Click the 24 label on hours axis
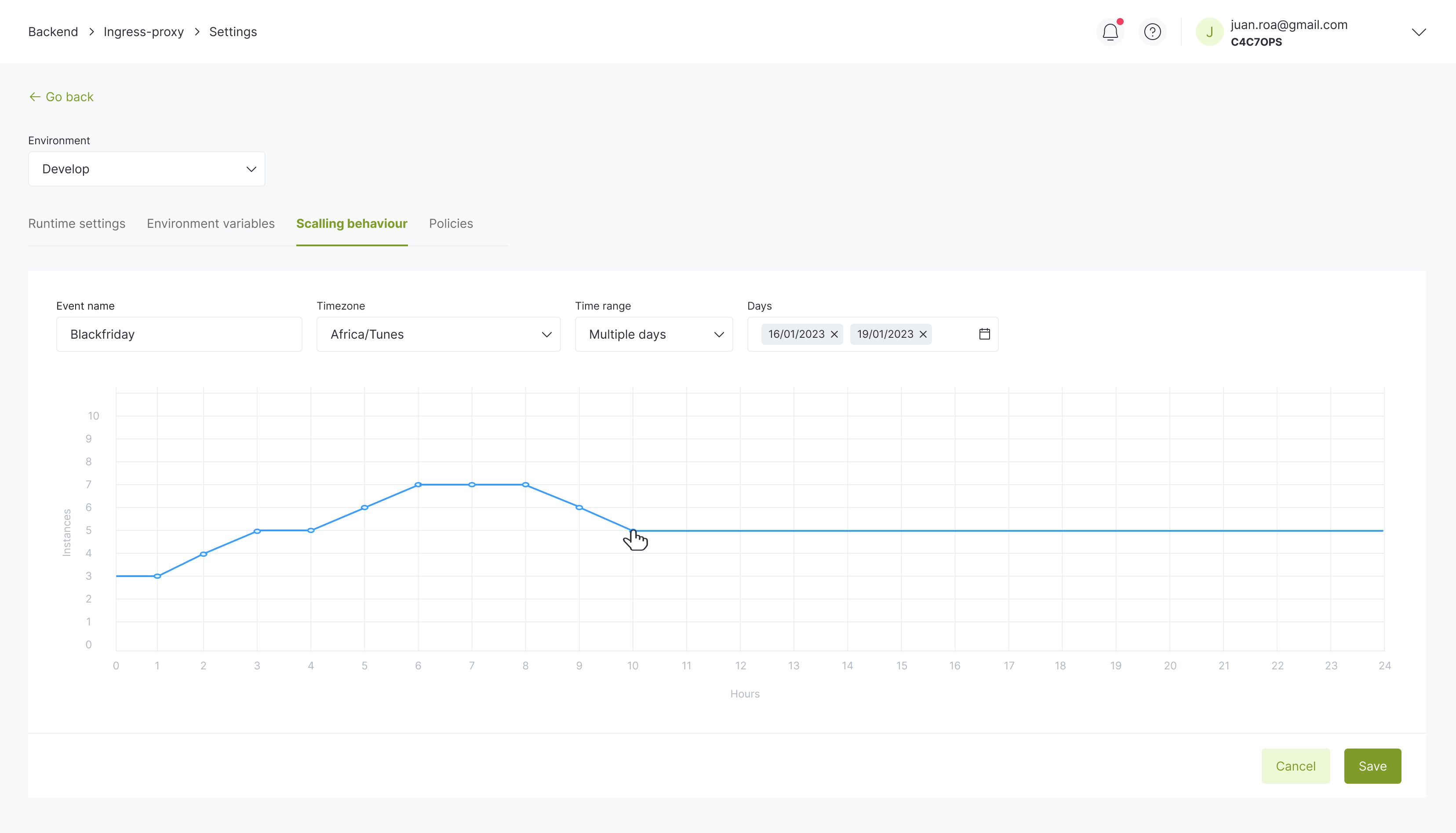 (1384, 666)
